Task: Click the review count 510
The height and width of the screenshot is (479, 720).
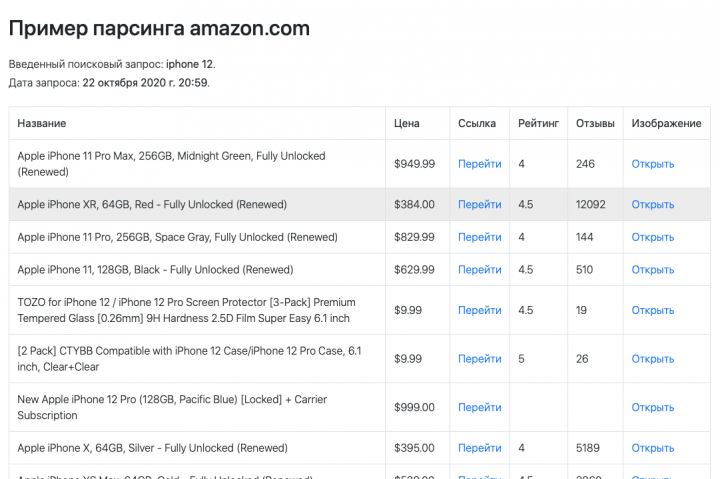Action: [x=585, y=270]
